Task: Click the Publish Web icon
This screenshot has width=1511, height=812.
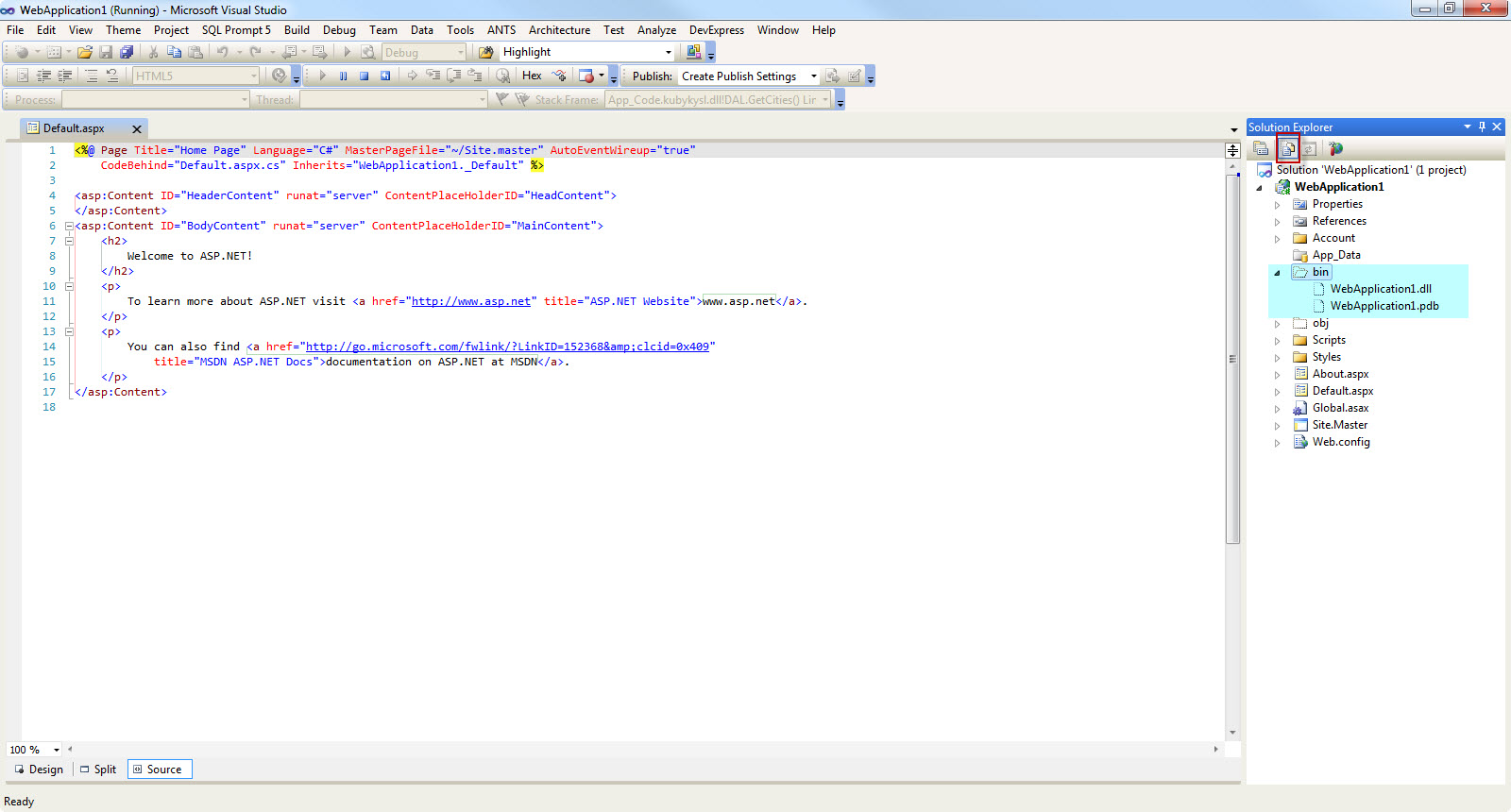Action: (x=832, y=76)
